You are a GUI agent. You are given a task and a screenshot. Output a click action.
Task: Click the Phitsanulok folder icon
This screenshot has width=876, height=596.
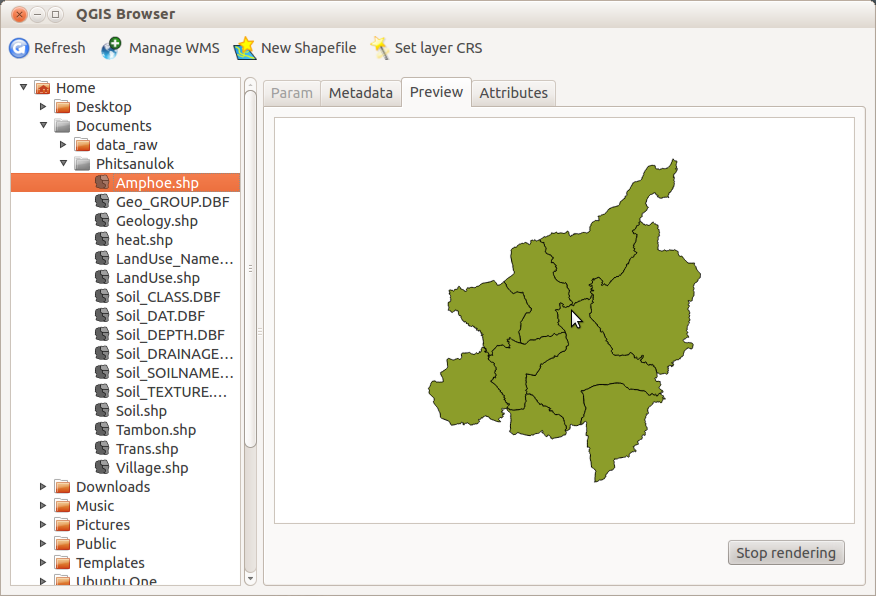click(x=81, y=163)
